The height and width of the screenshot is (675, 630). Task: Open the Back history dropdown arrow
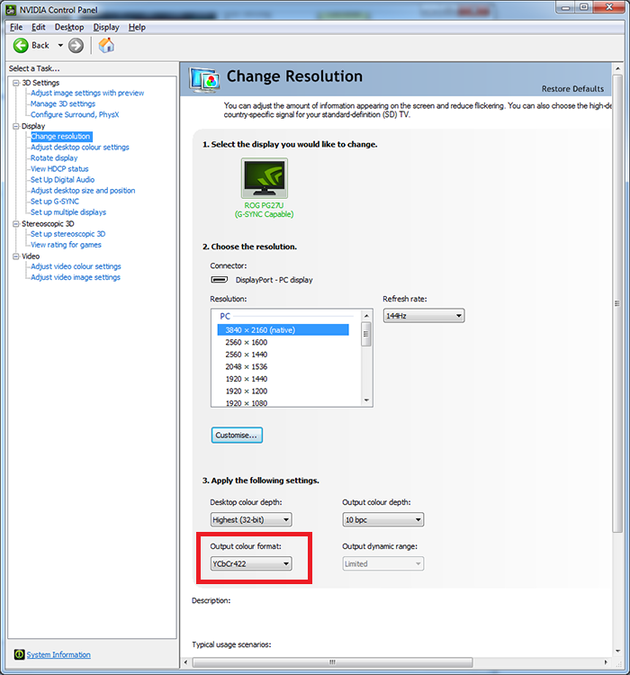coord(60,45)
